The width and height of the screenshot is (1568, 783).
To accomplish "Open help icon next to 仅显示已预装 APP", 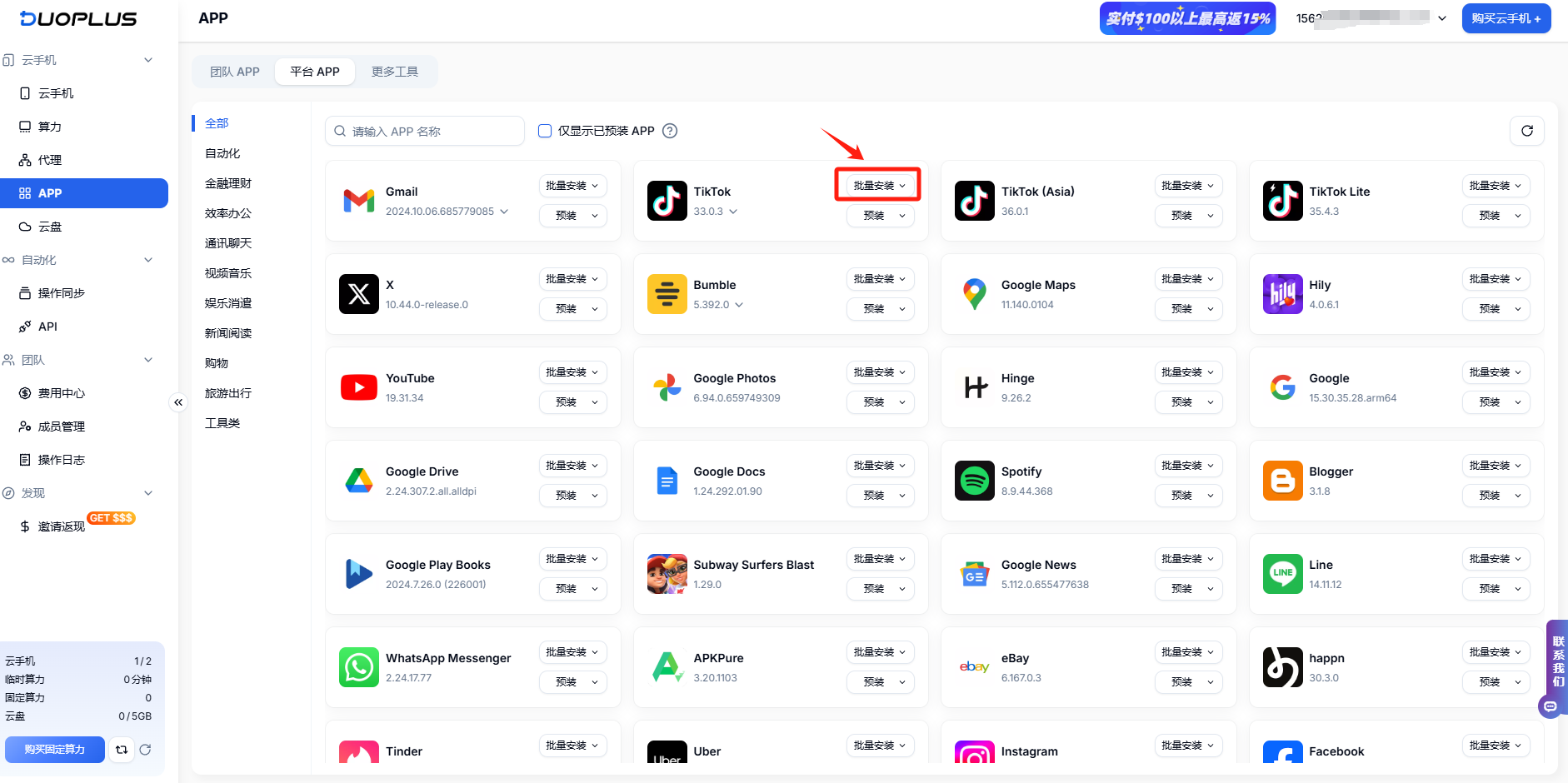I will (670, 131).
